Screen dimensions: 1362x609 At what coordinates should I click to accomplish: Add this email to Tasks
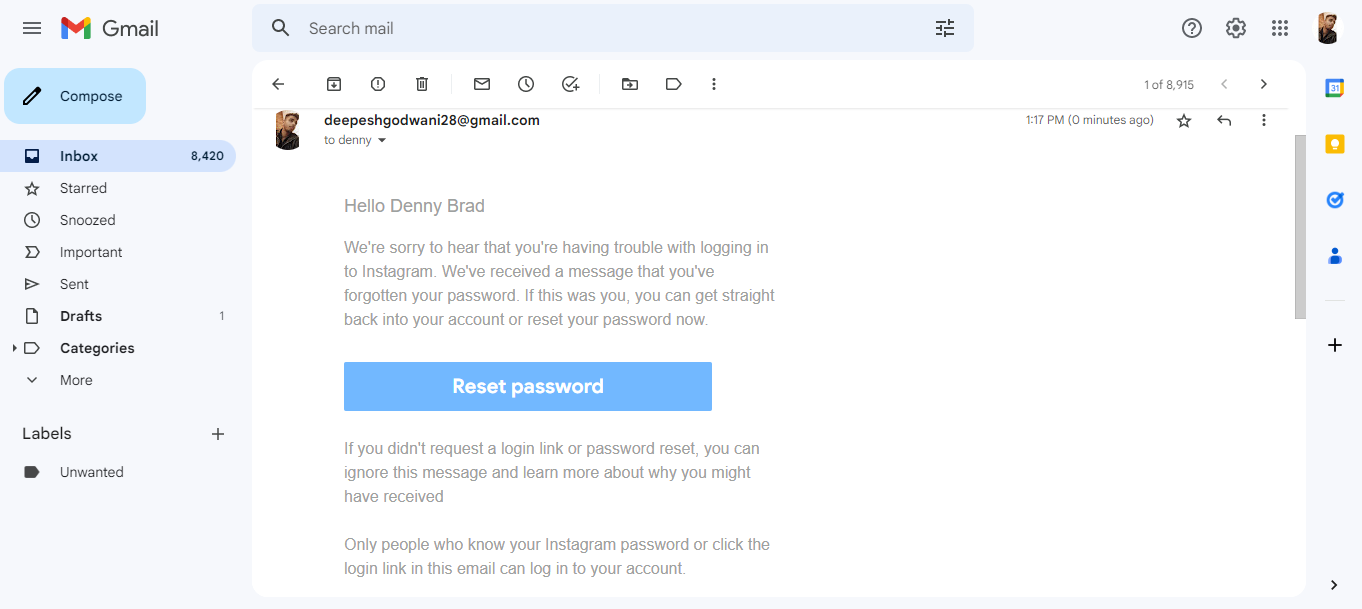click(570, 84)
